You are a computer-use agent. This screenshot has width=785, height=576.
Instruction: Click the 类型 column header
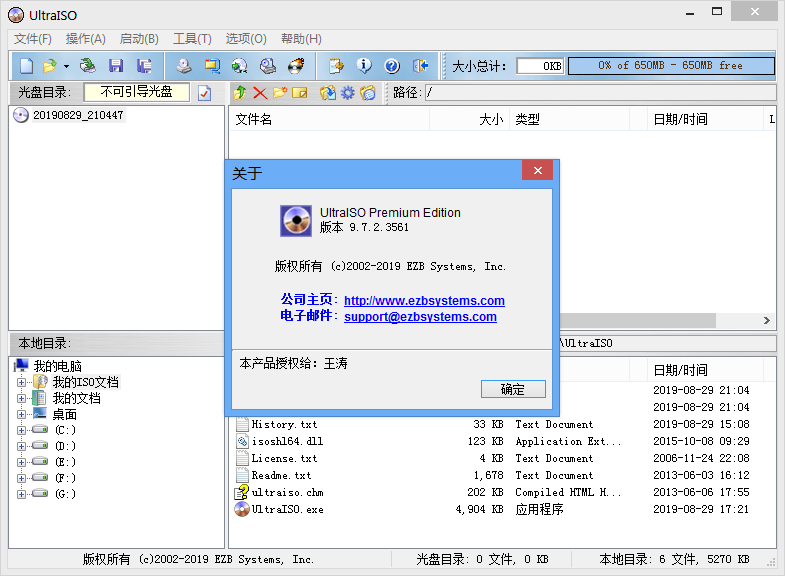pos(569,119)
